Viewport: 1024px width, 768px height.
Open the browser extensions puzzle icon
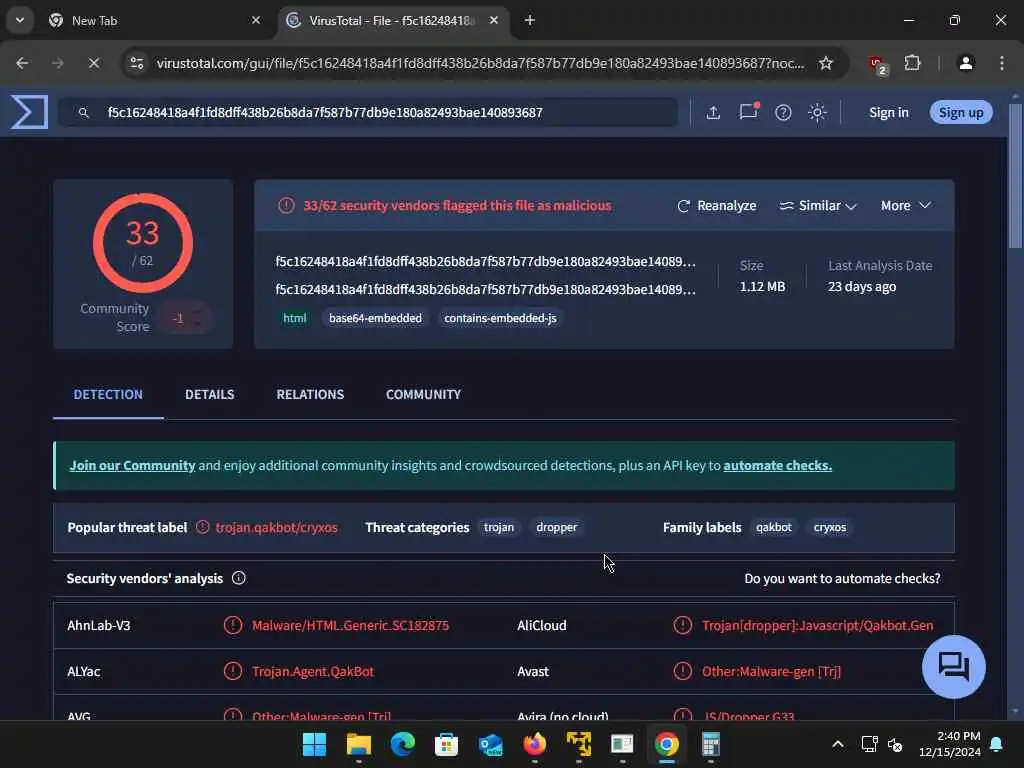(x=912, y=63)
